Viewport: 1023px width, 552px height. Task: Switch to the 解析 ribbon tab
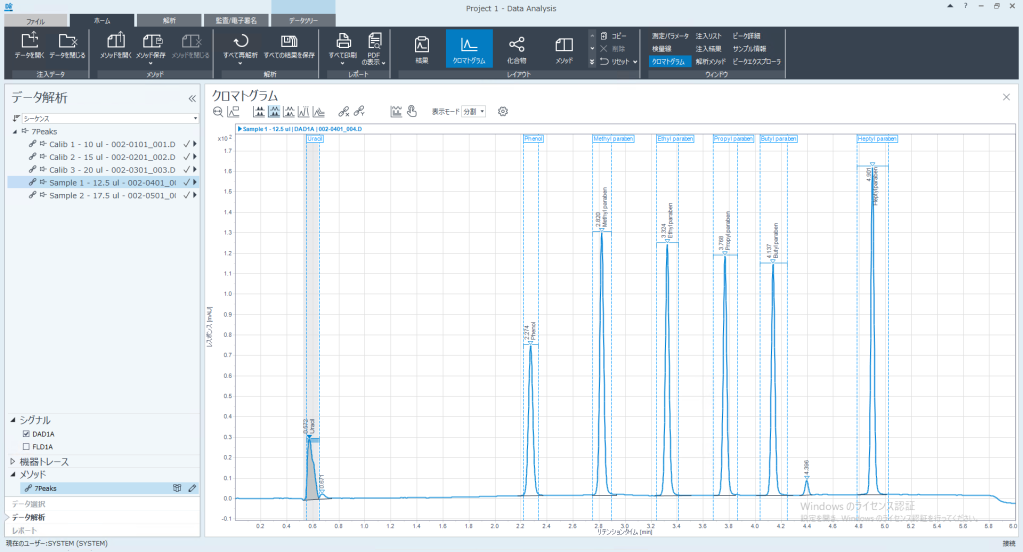pos(169,21)
